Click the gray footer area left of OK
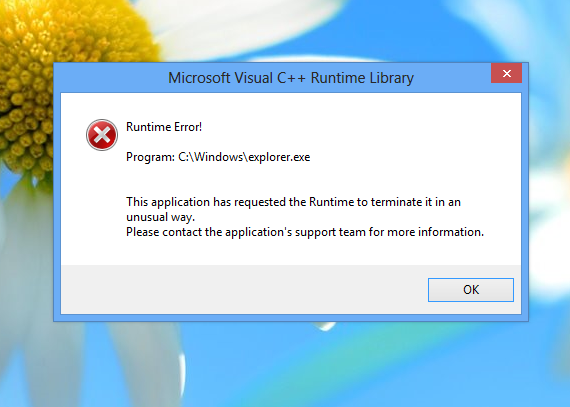This screenshot has width=570, height=407. tap(244, 290)
